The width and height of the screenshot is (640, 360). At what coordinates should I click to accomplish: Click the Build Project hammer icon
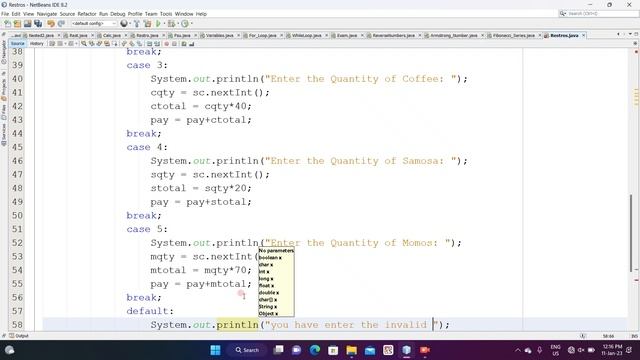(x=136, y=24)
